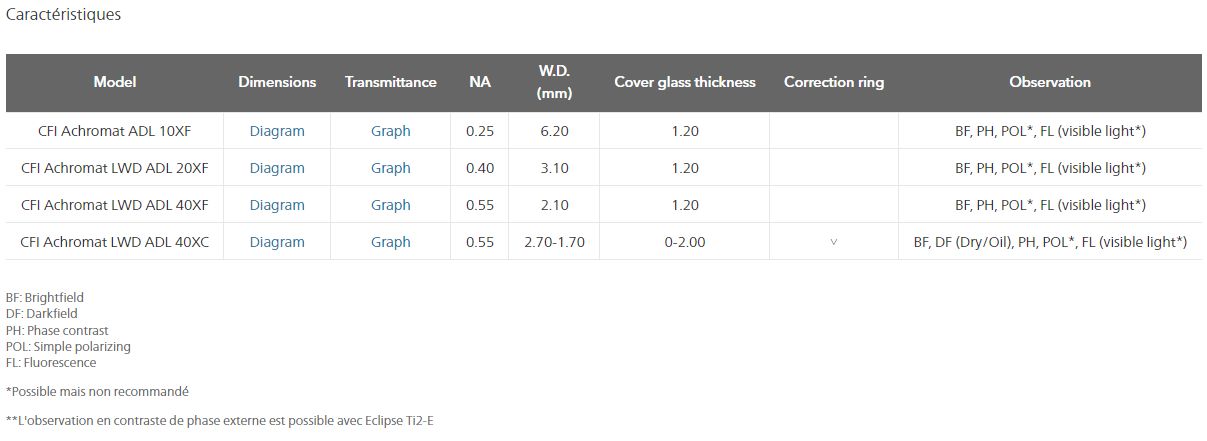
Task: Open Diagram link for LWD ADL 40XF
Action: pos(277,205)
